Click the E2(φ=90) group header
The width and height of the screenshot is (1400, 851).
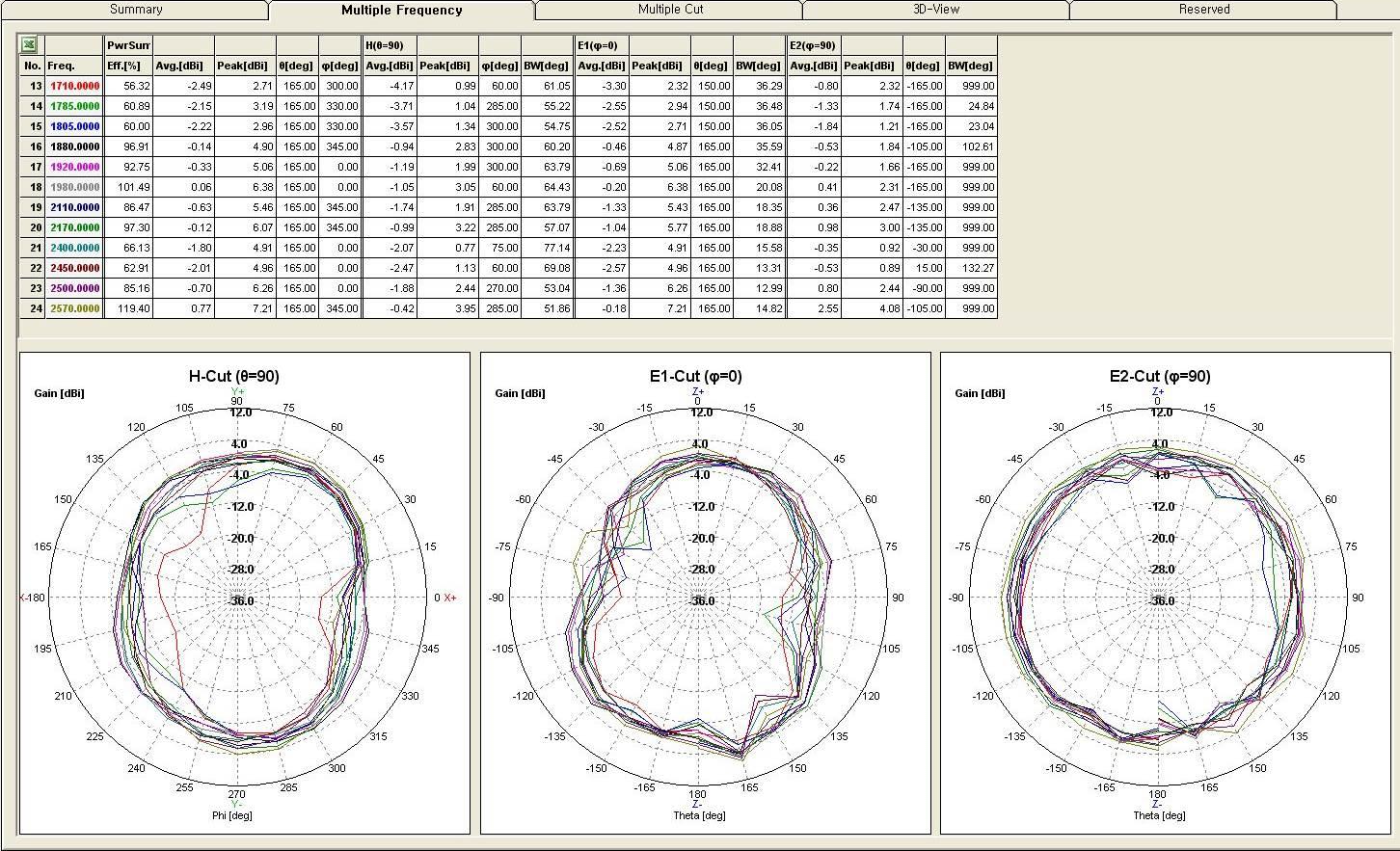click(x=814, y=45)
